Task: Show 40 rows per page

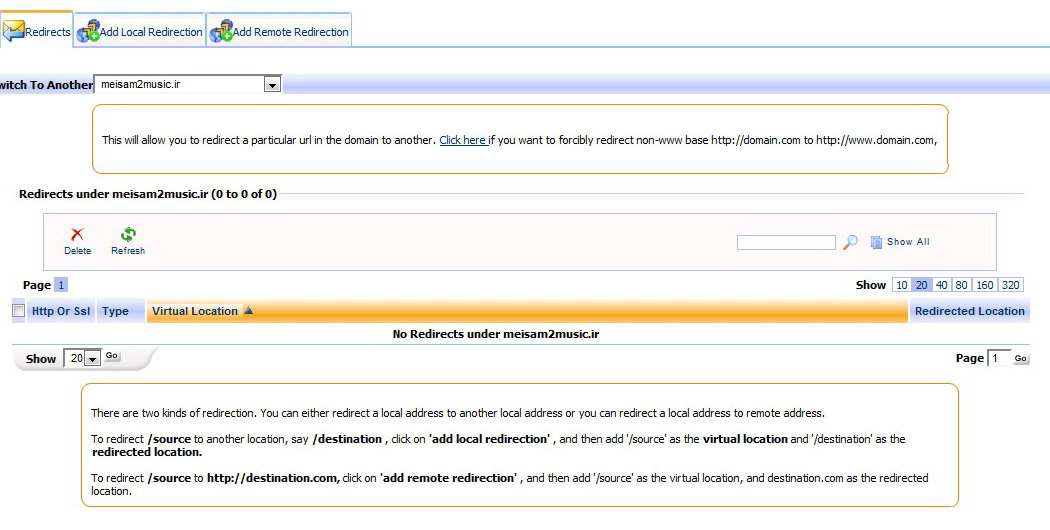Action: click(942, 285)
